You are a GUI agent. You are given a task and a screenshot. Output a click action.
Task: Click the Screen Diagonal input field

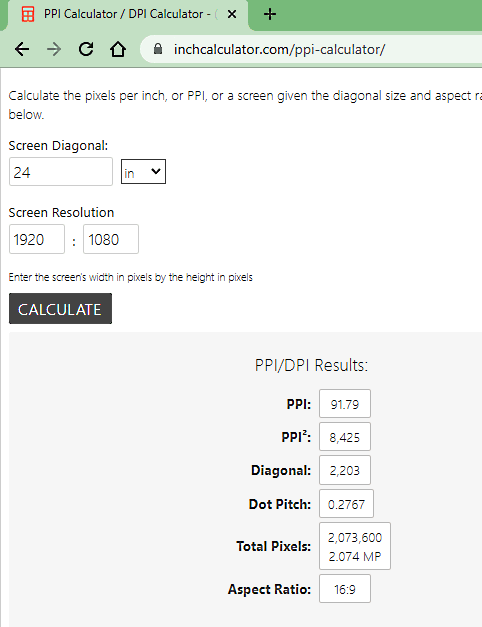click(61, 172)
